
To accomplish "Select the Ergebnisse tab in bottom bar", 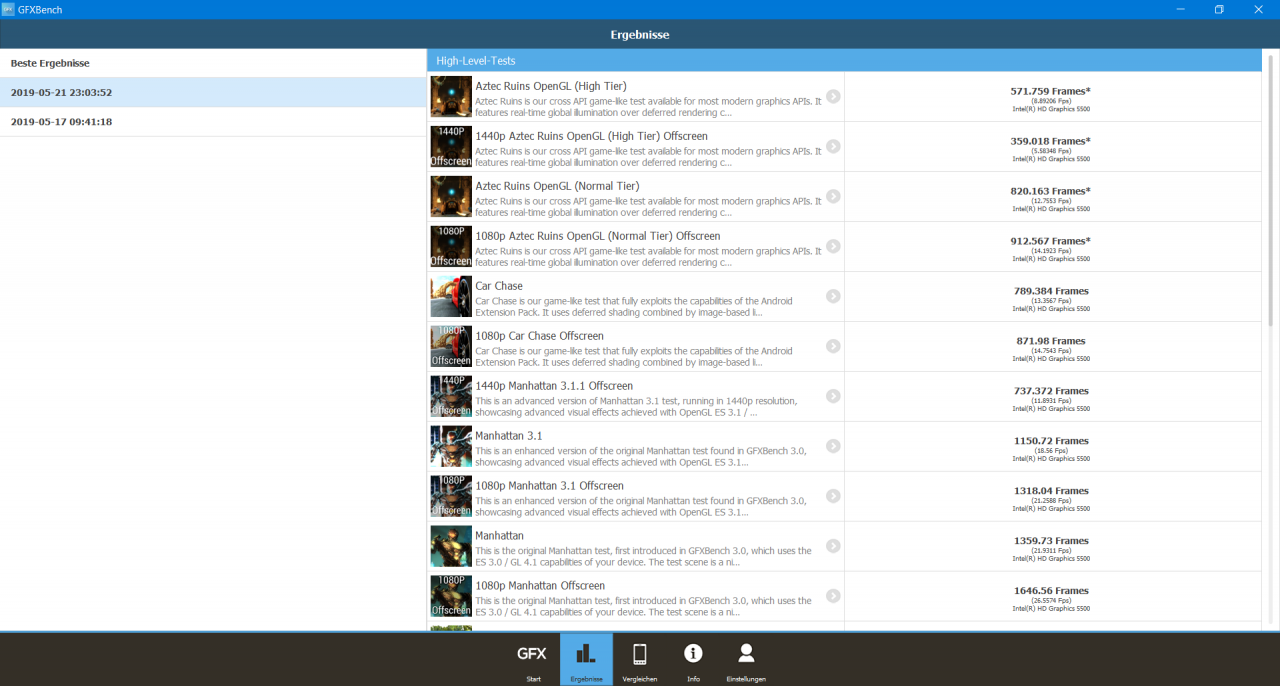I will point(586,659).
